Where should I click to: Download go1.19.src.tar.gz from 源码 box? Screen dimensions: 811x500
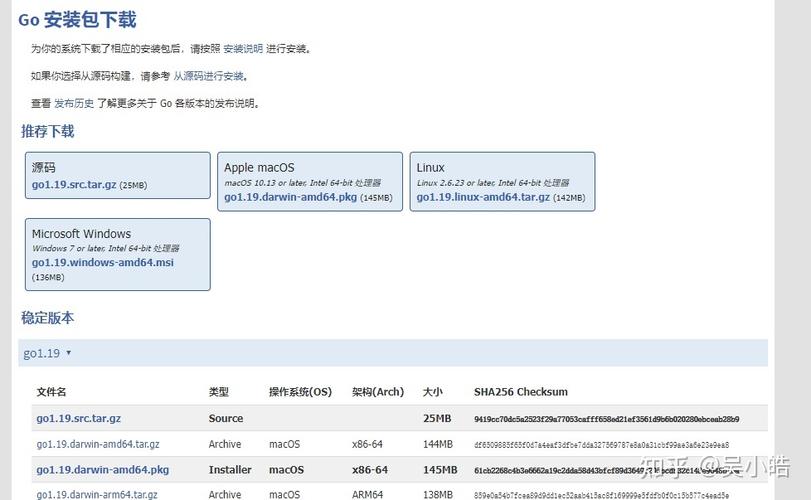(x=74, y=184)
